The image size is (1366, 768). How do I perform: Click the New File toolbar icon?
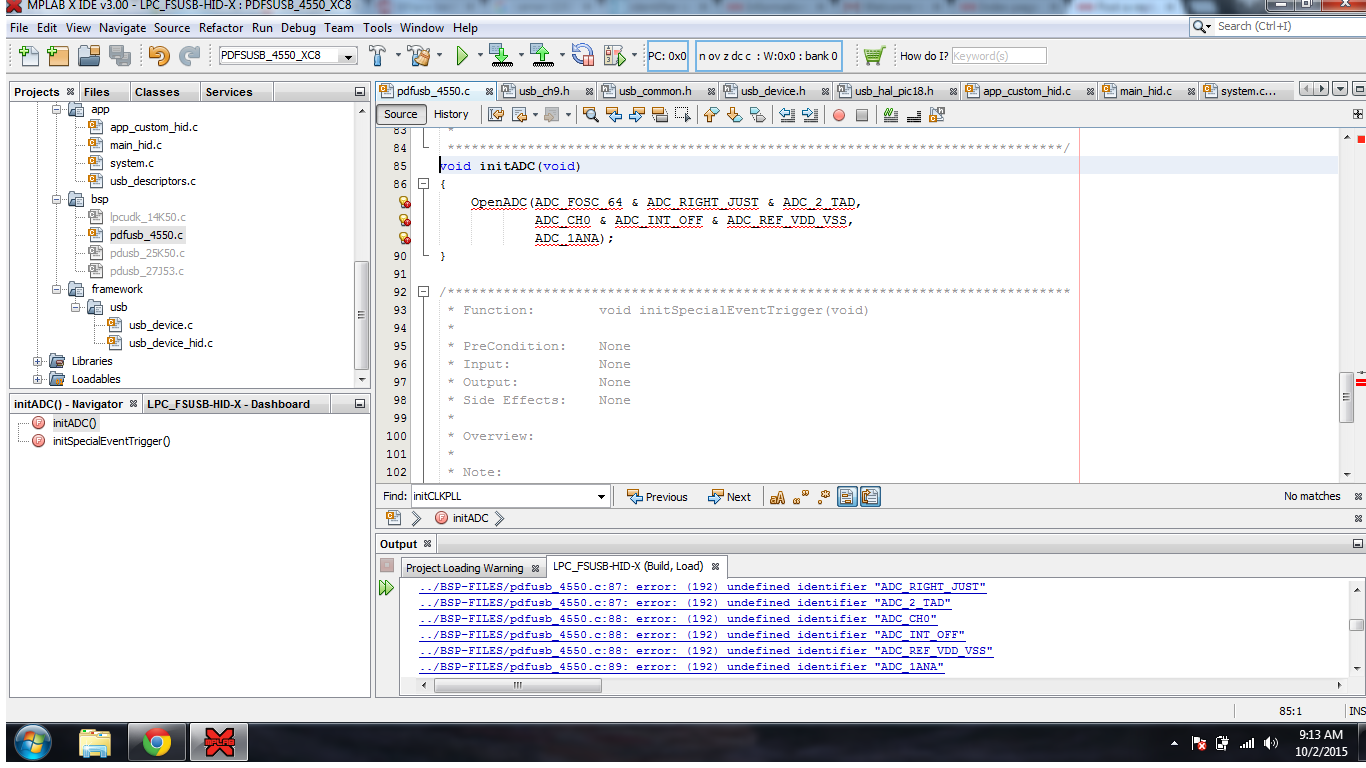[28, 56]
